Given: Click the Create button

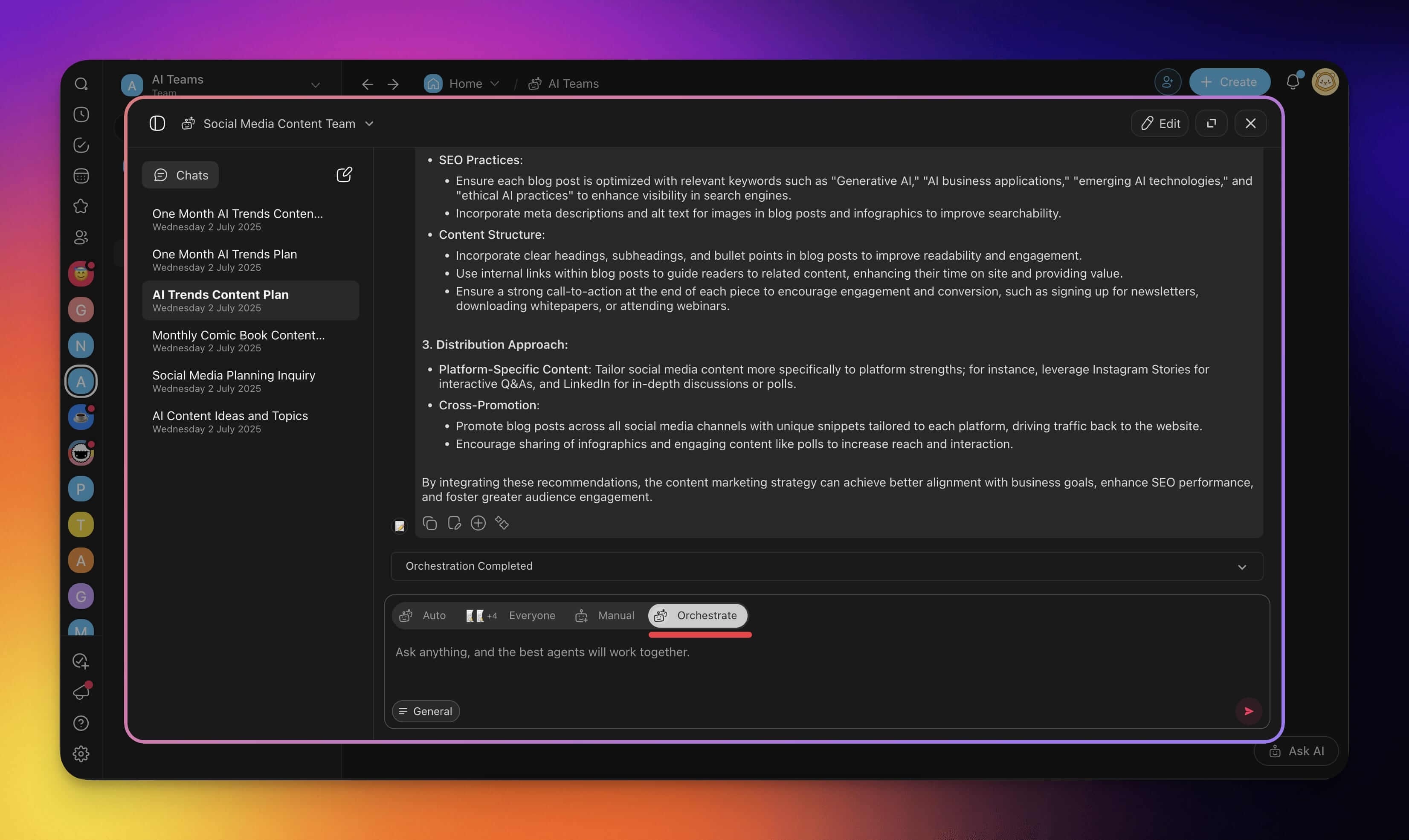Looking at the screenshot, I should click(x=1229, y=82).
